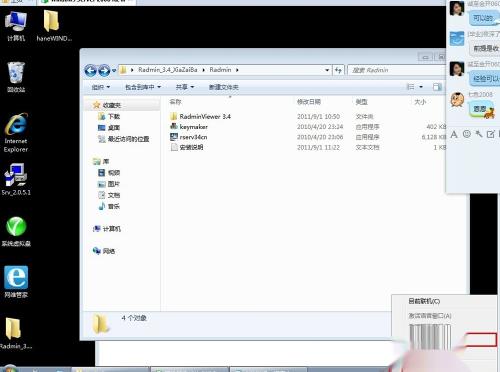Click the 402 KB size of keymaker

point(436,127)
